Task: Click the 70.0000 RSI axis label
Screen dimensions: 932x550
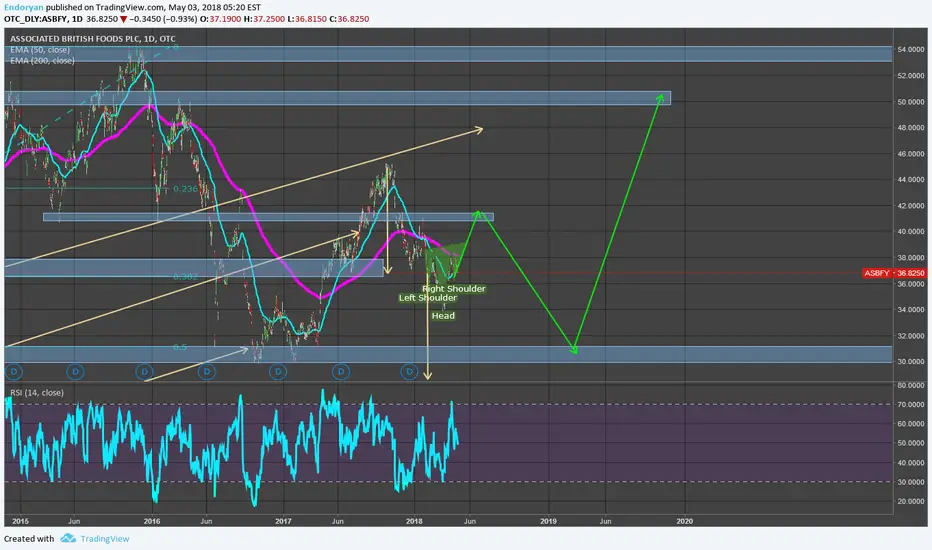Action: (910, 404)
